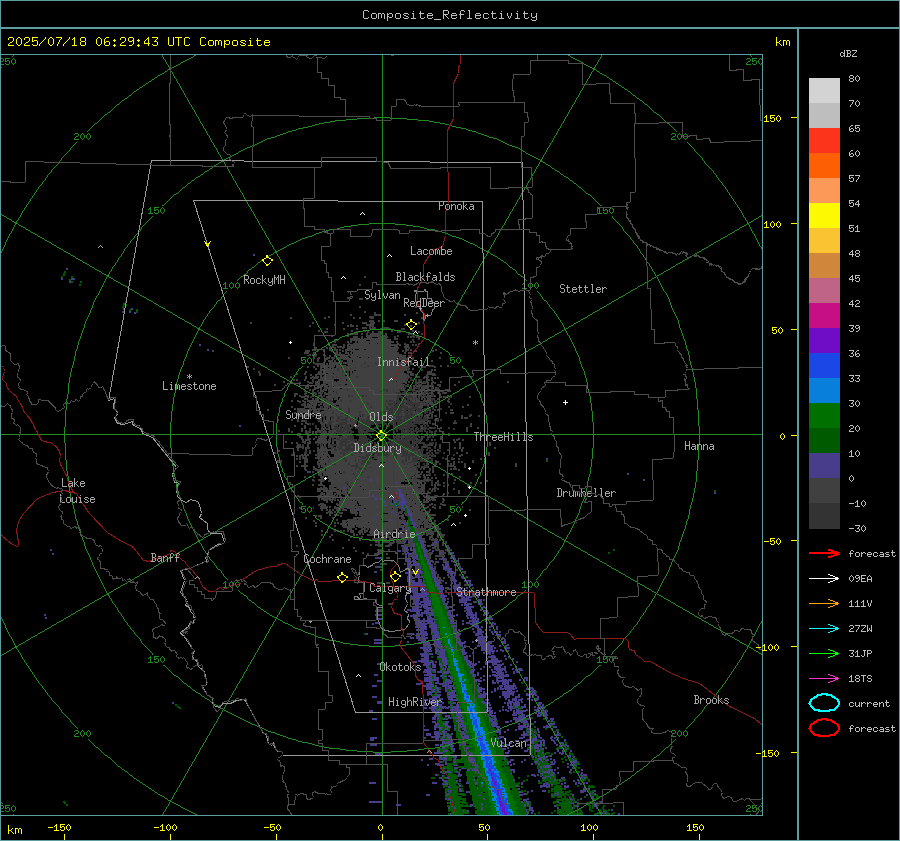This screenshot has height=841, width=900.
Task: Pick the magenta 39–42 dBZ swatch
Action: pos(824,316)
